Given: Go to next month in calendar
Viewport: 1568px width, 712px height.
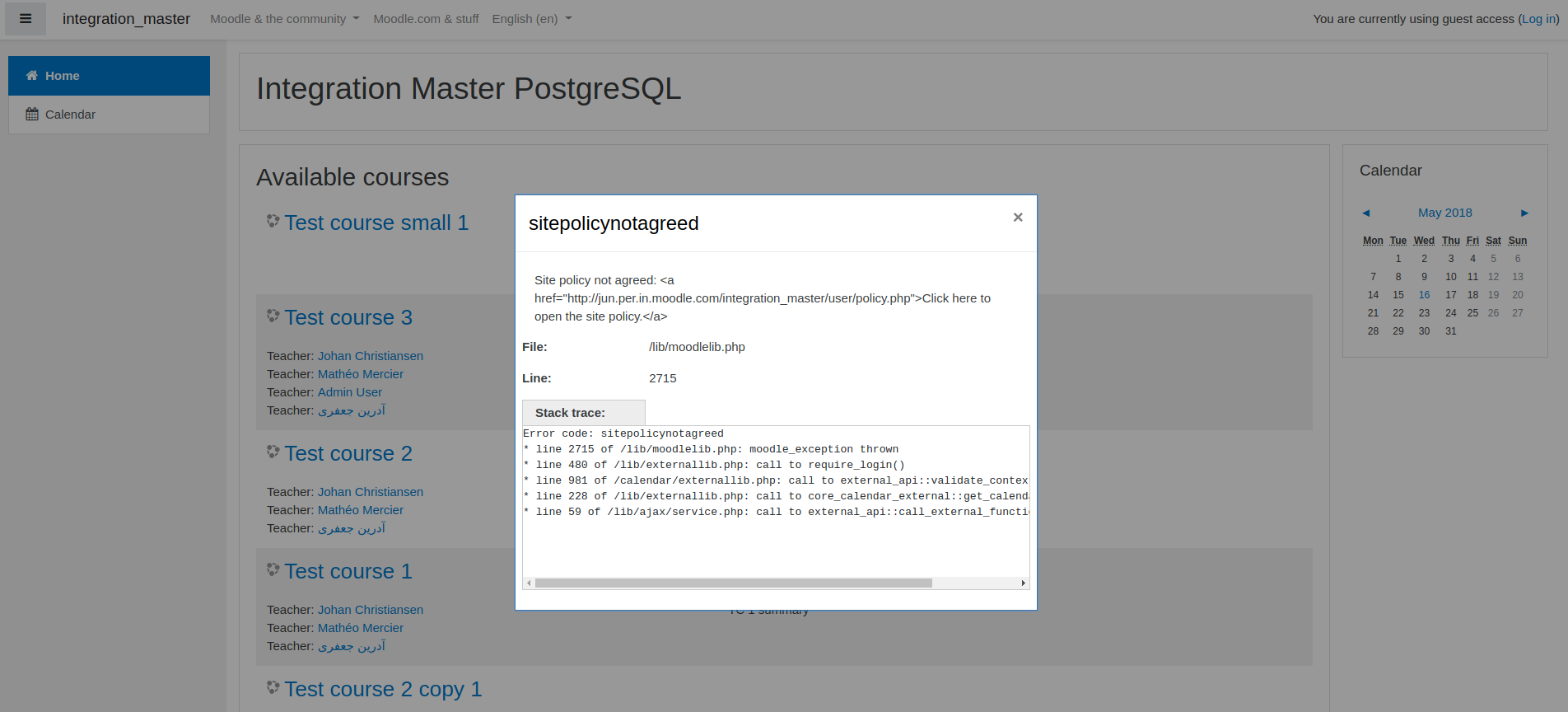Looking at the screenshot, I should click(1524, 213).
